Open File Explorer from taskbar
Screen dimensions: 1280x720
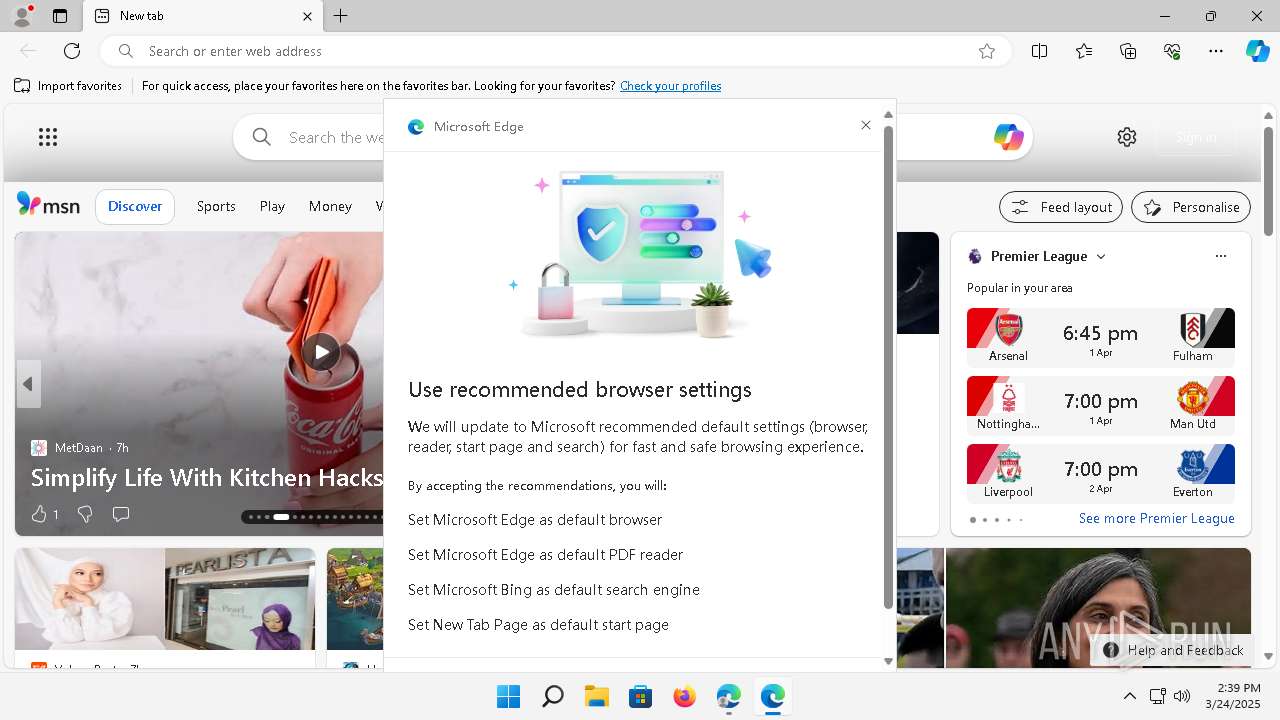(x=596, y=696)
